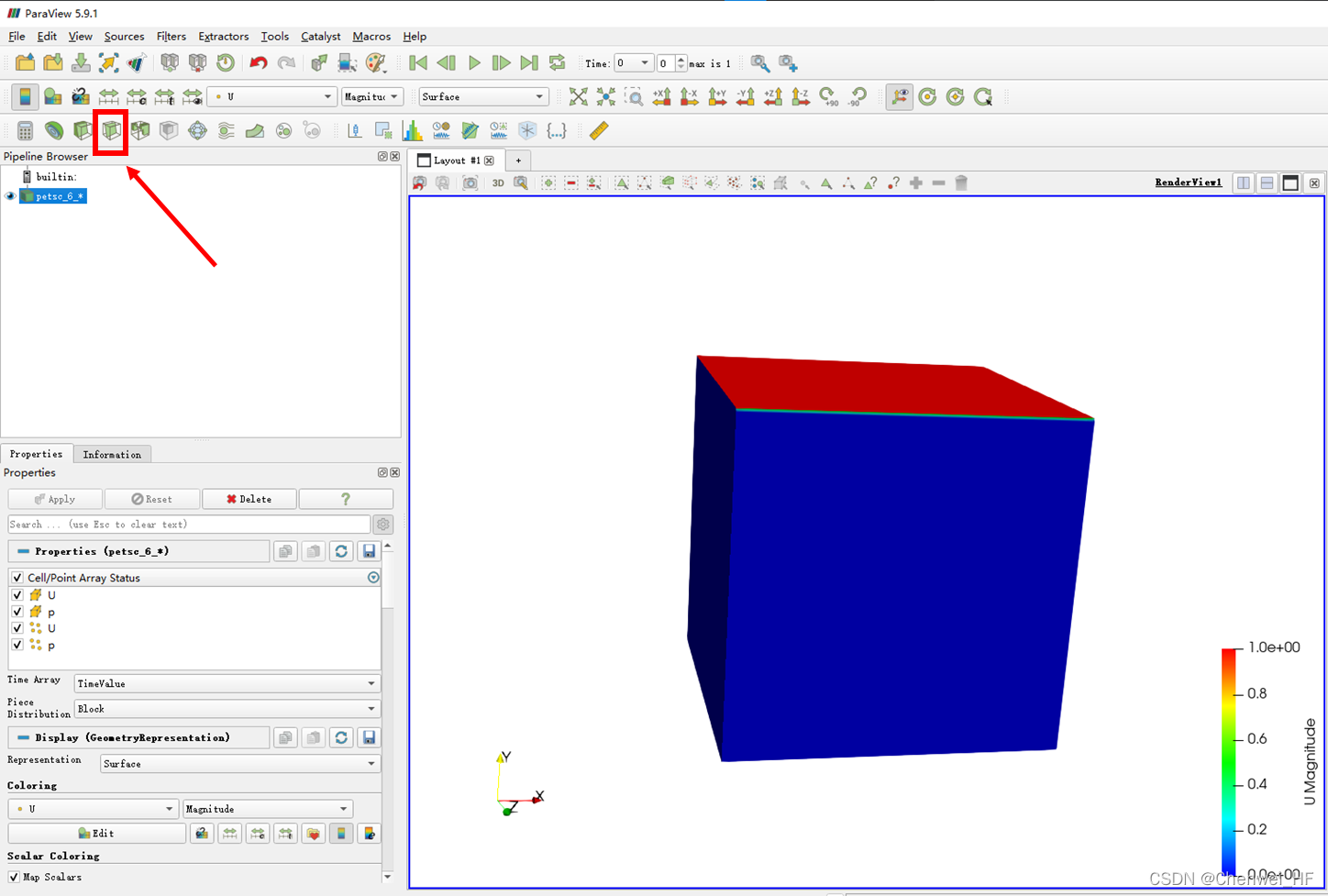Click the Apply button
This screenshot has height=896, width=1328.
click(x=54, y=499)
